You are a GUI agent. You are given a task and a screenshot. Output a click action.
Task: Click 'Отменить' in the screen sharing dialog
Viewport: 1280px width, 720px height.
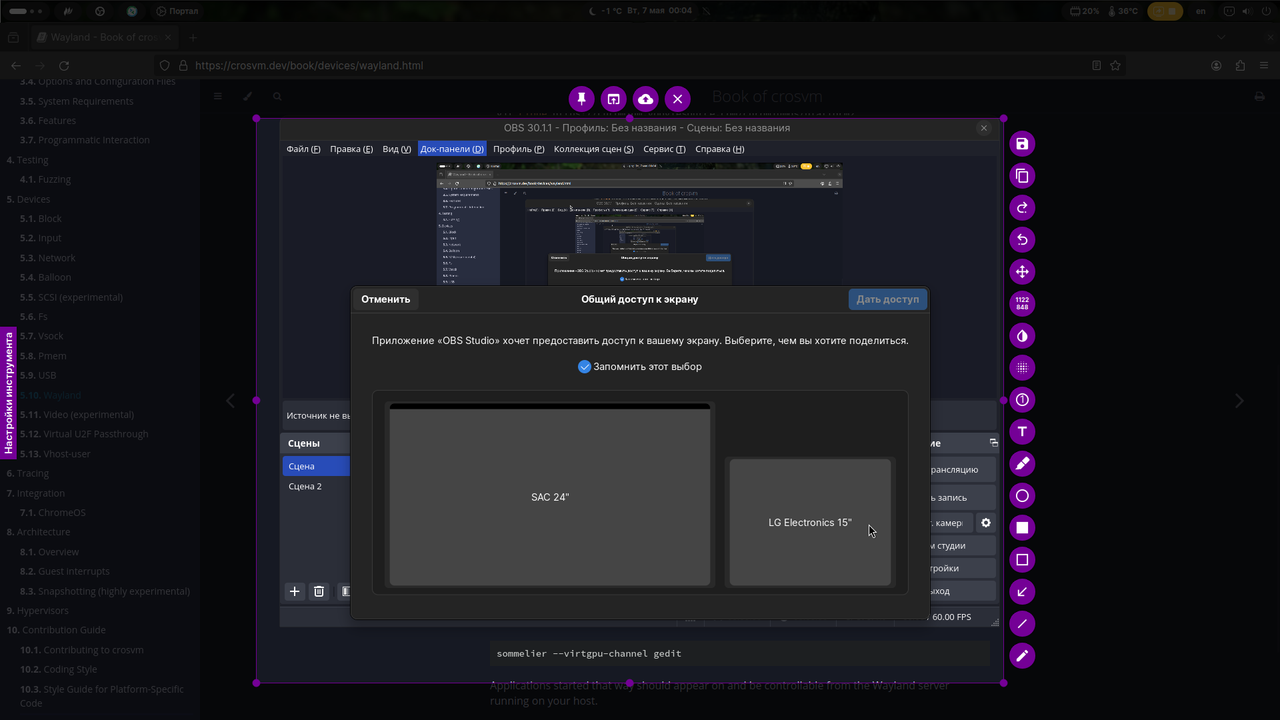point(386,299)
